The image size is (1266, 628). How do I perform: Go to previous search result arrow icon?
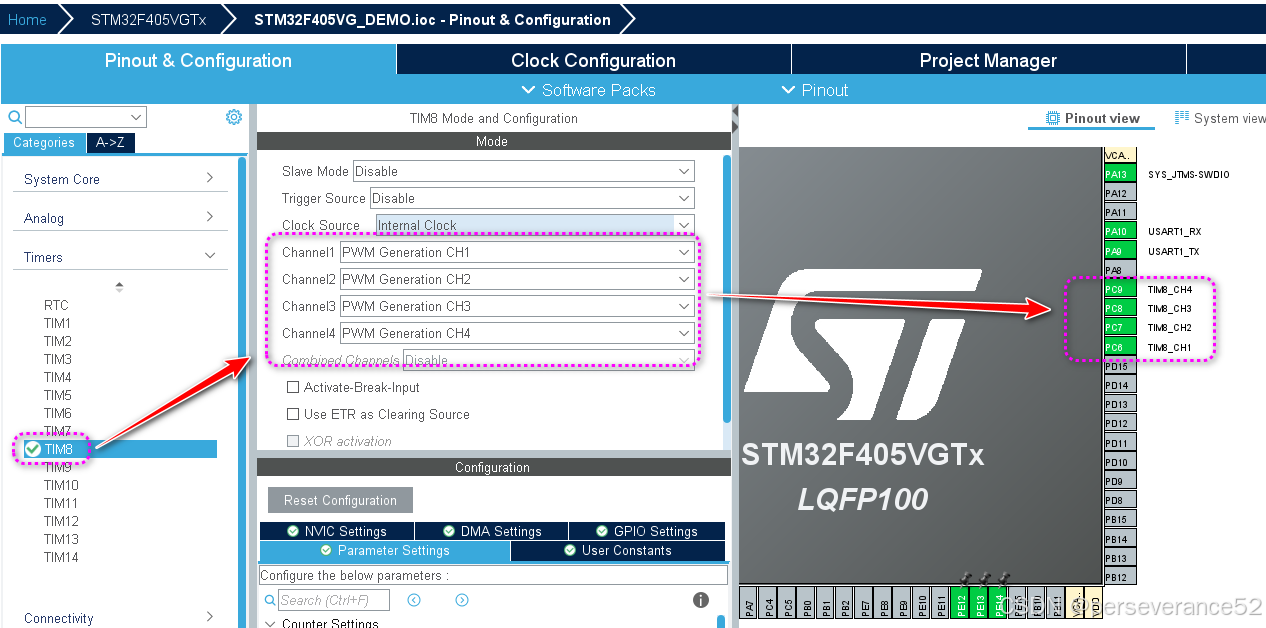point(414,600)
